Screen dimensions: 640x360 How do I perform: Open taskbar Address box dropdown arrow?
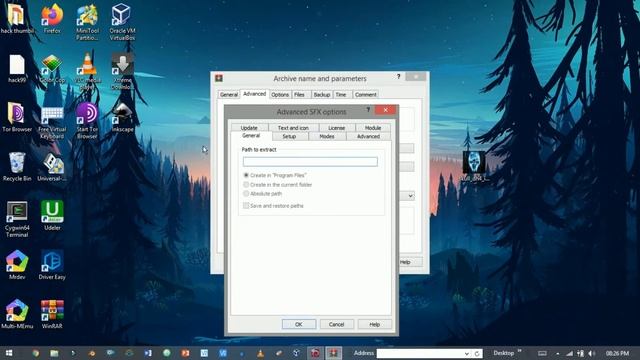[467, 353]
